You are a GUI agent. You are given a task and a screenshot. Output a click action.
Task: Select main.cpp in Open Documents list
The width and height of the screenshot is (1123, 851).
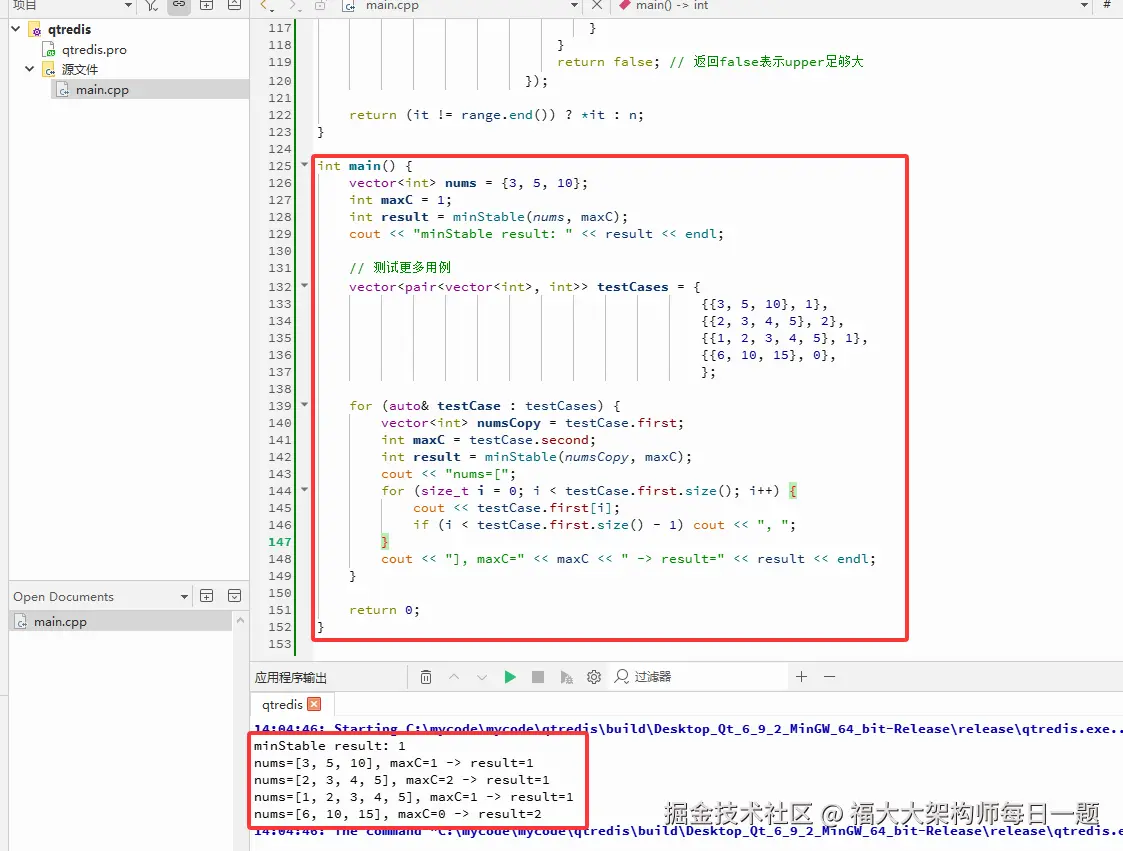coord(120,622)
